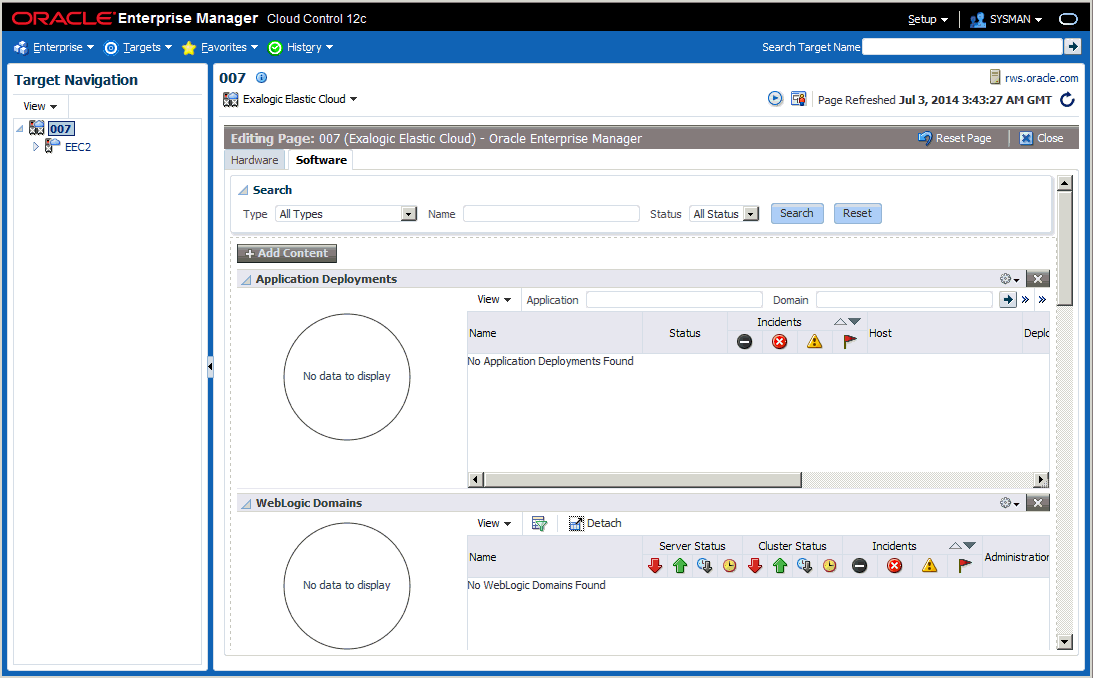Open the SYSMAN user menu

point(1006,20)
